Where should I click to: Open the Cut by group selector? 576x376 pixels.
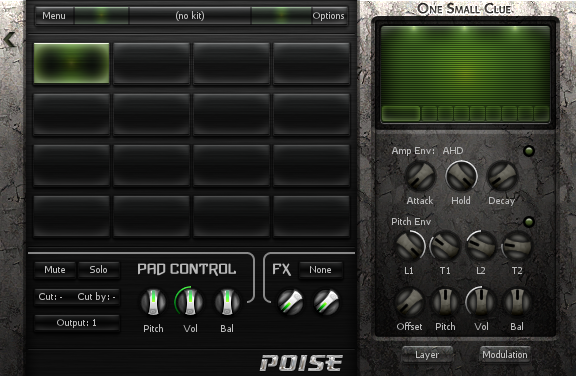point(96,297)
